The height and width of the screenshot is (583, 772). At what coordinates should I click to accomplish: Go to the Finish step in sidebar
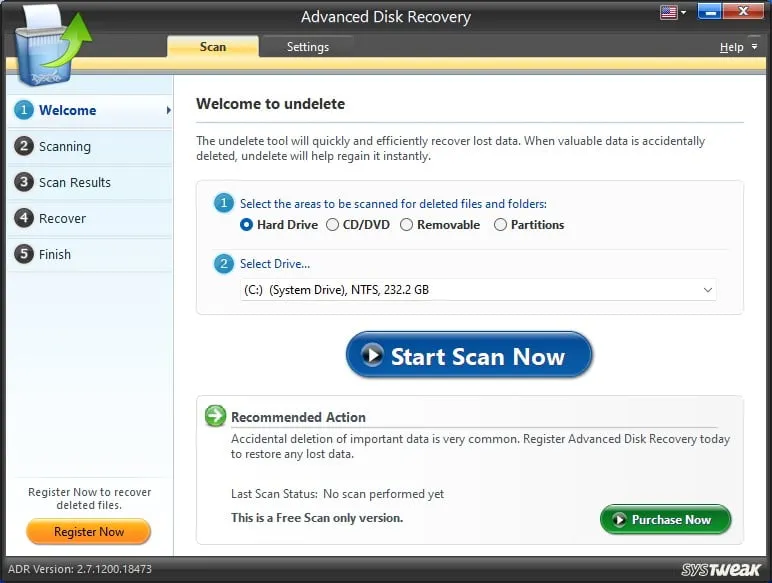90,254
